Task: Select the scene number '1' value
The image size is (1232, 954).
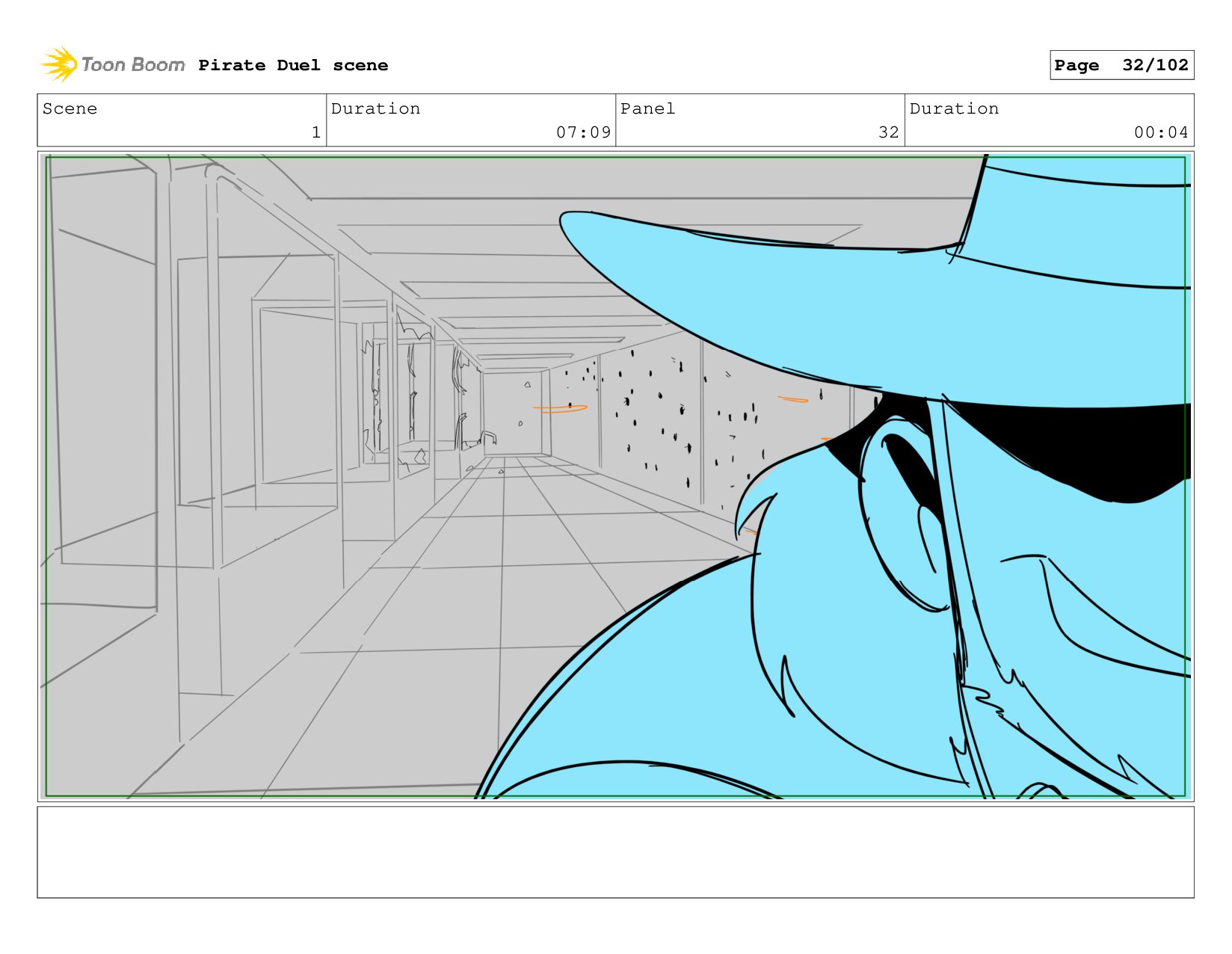Action: [316, 132]
